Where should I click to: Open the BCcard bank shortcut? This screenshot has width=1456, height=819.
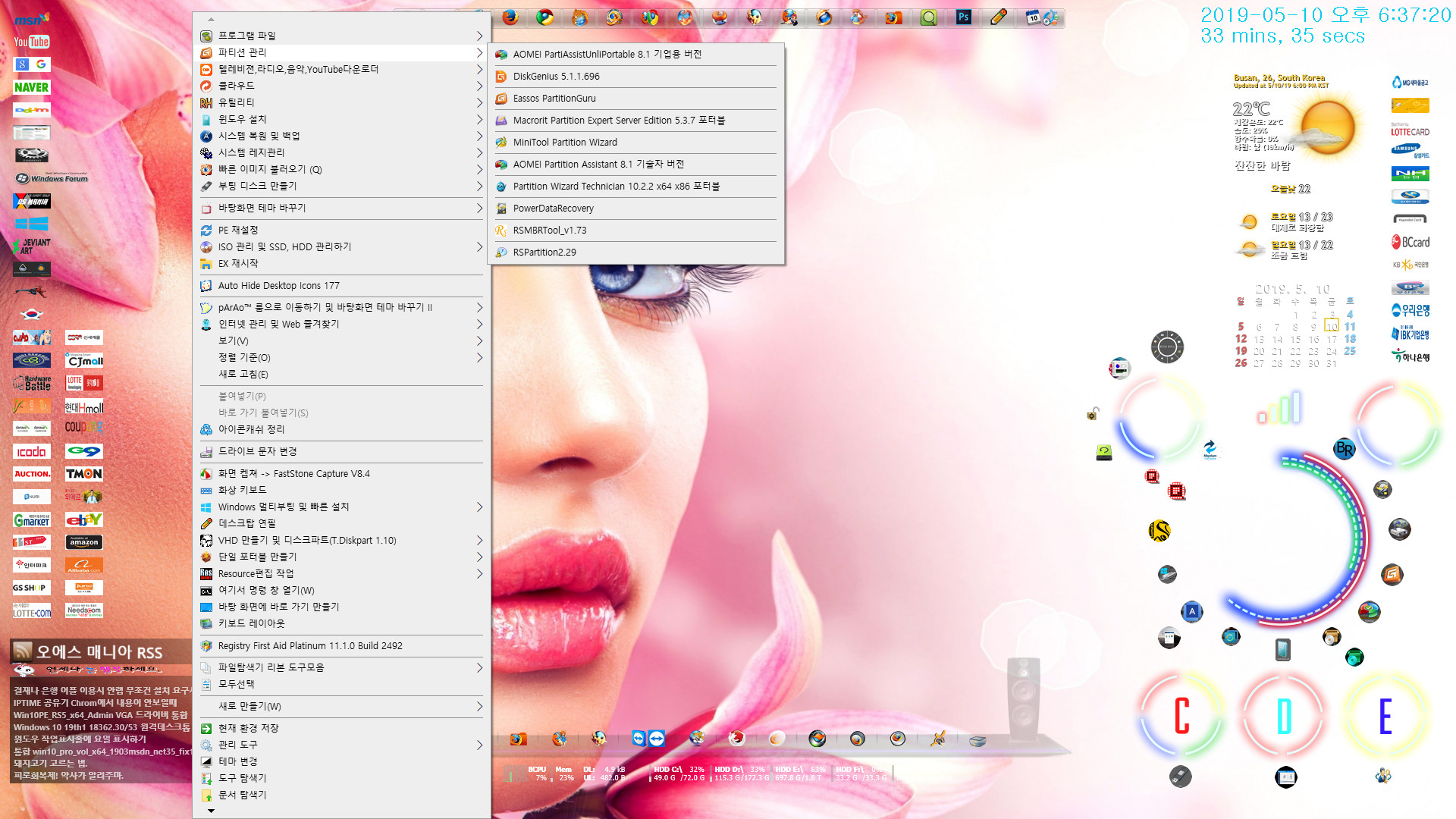click(x=1410, y=242)
